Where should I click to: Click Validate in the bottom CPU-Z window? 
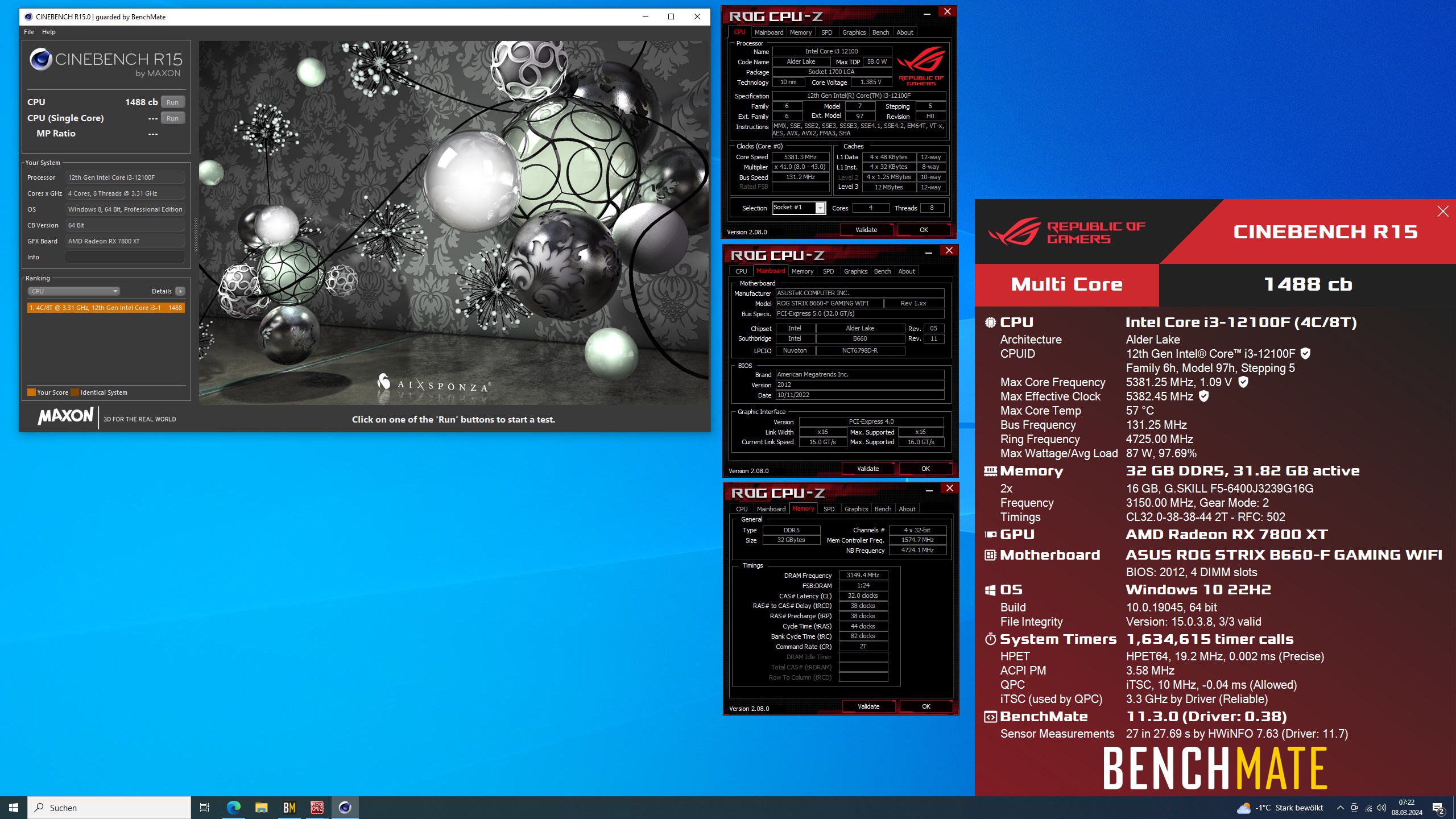click(868, 706)
